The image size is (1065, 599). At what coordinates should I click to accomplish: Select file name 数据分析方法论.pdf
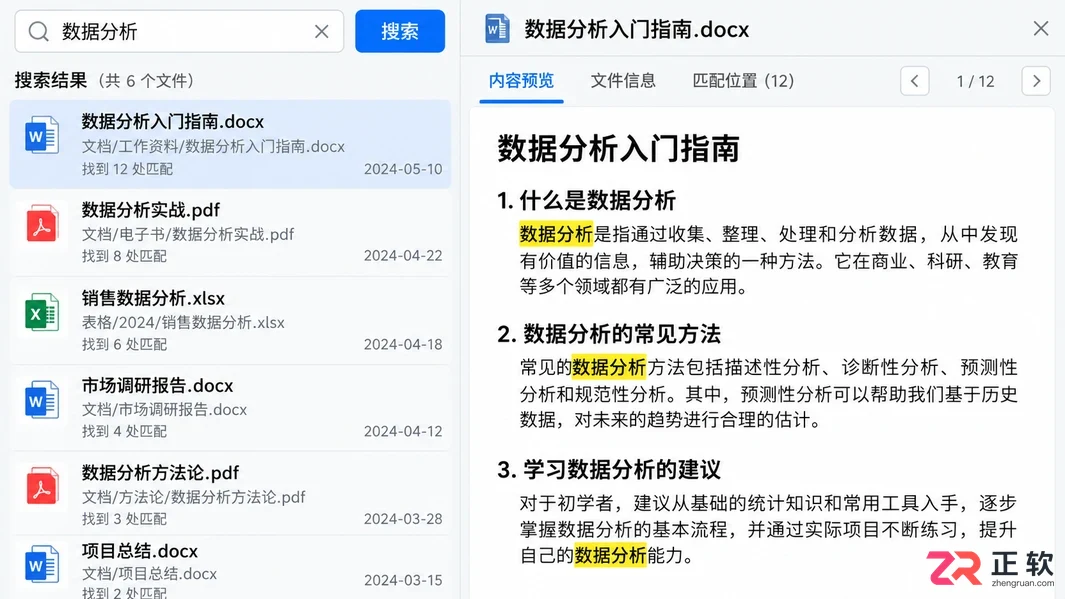point(160,473)
